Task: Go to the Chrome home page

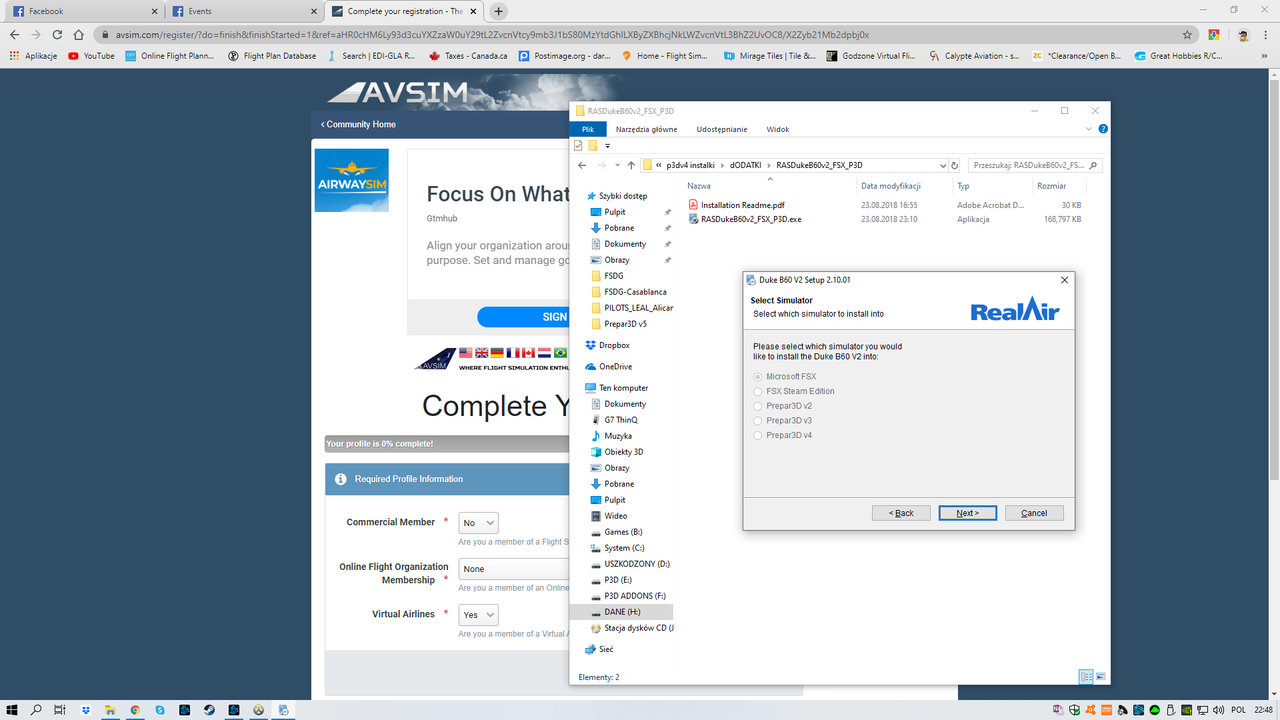Action: [x=78, y=34]
